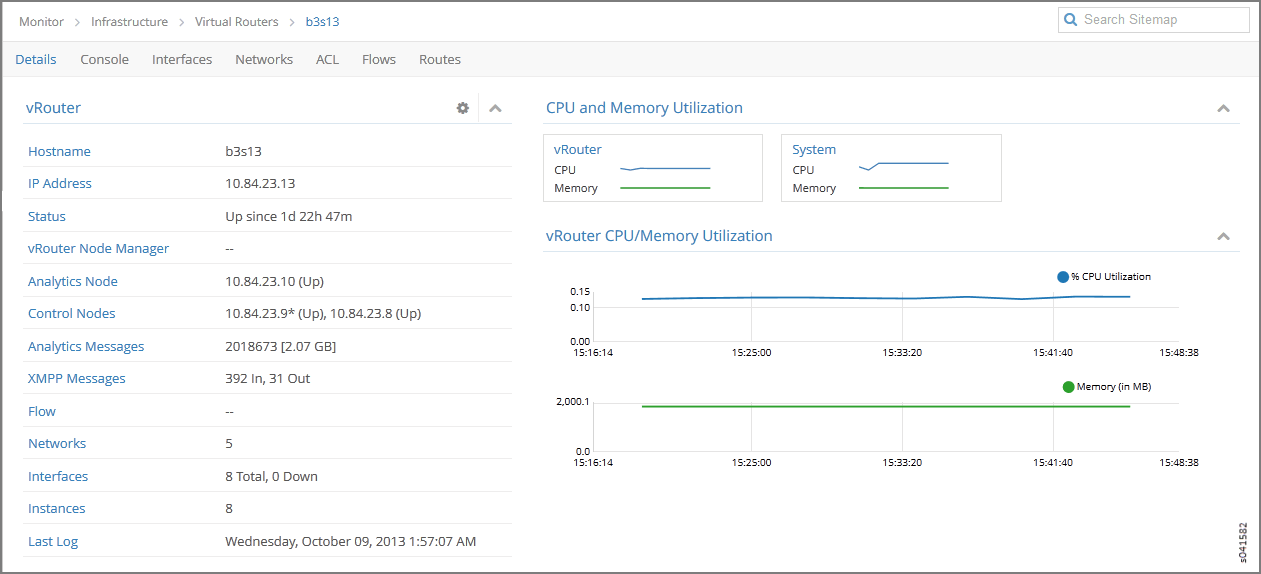Click the vRouter CPU sparkline thumbnail
The width and height of the screenshot is (1261, 574).
[x=665, y=169]
